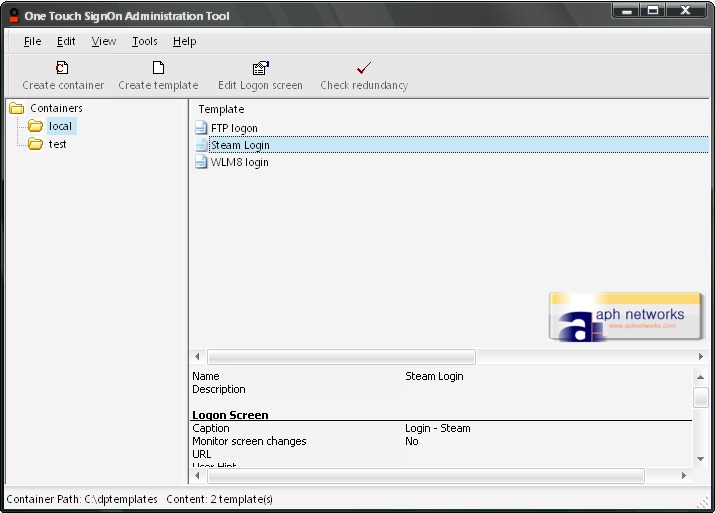
Task: Click the aph networks logo
Action: (626, 317)
